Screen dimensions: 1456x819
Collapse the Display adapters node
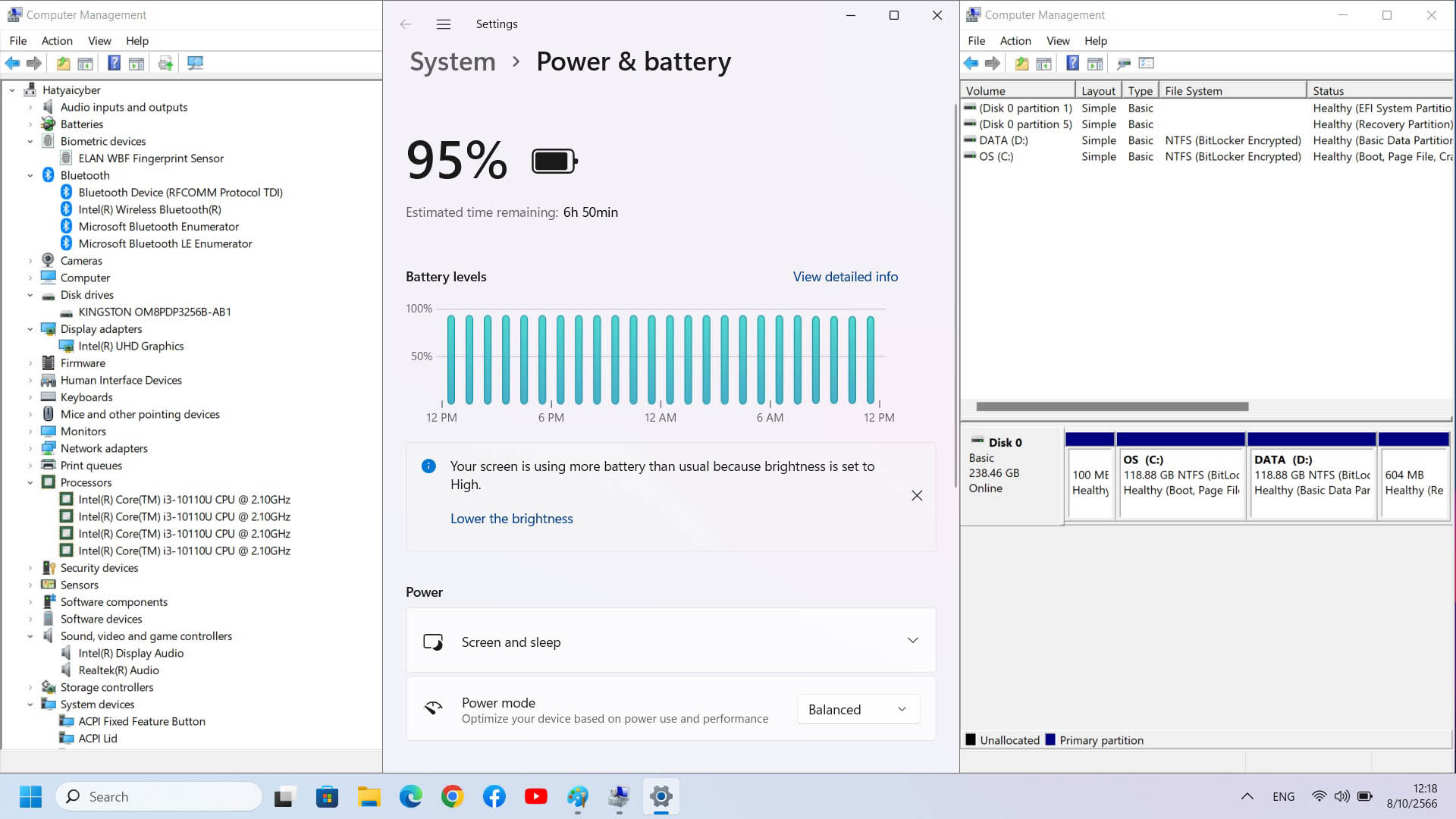point(30,329)
